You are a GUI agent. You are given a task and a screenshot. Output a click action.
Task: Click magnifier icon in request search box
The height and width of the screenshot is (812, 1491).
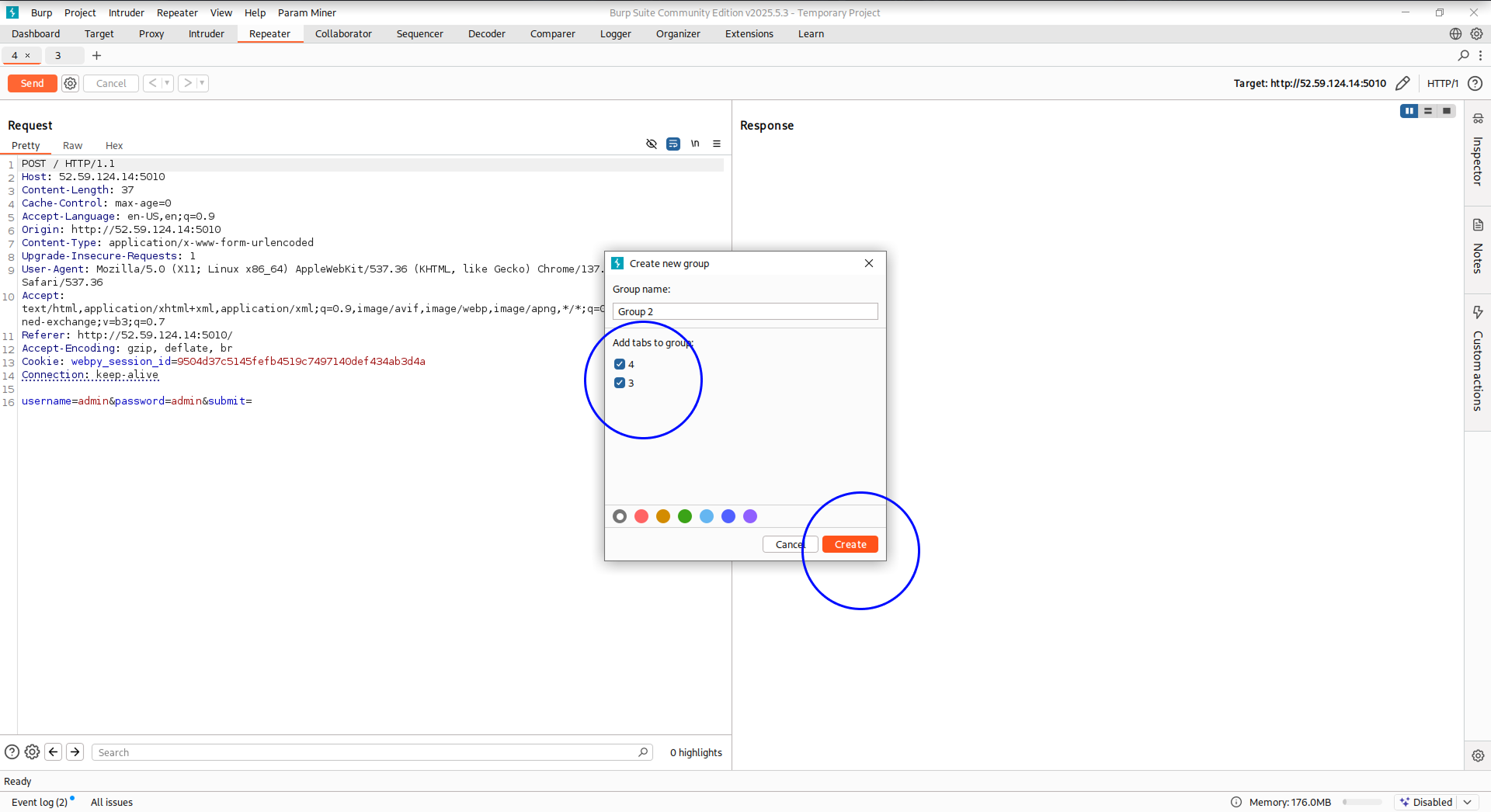643,752
